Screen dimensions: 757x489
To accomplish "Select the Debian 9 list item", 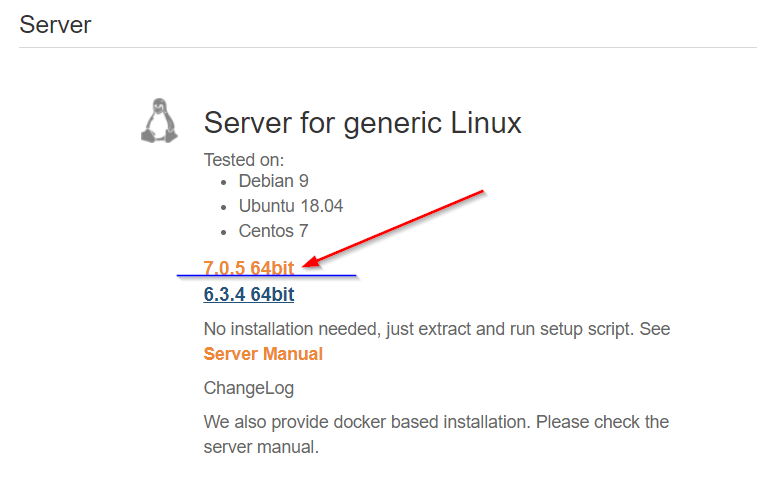I will click(273, 181).
